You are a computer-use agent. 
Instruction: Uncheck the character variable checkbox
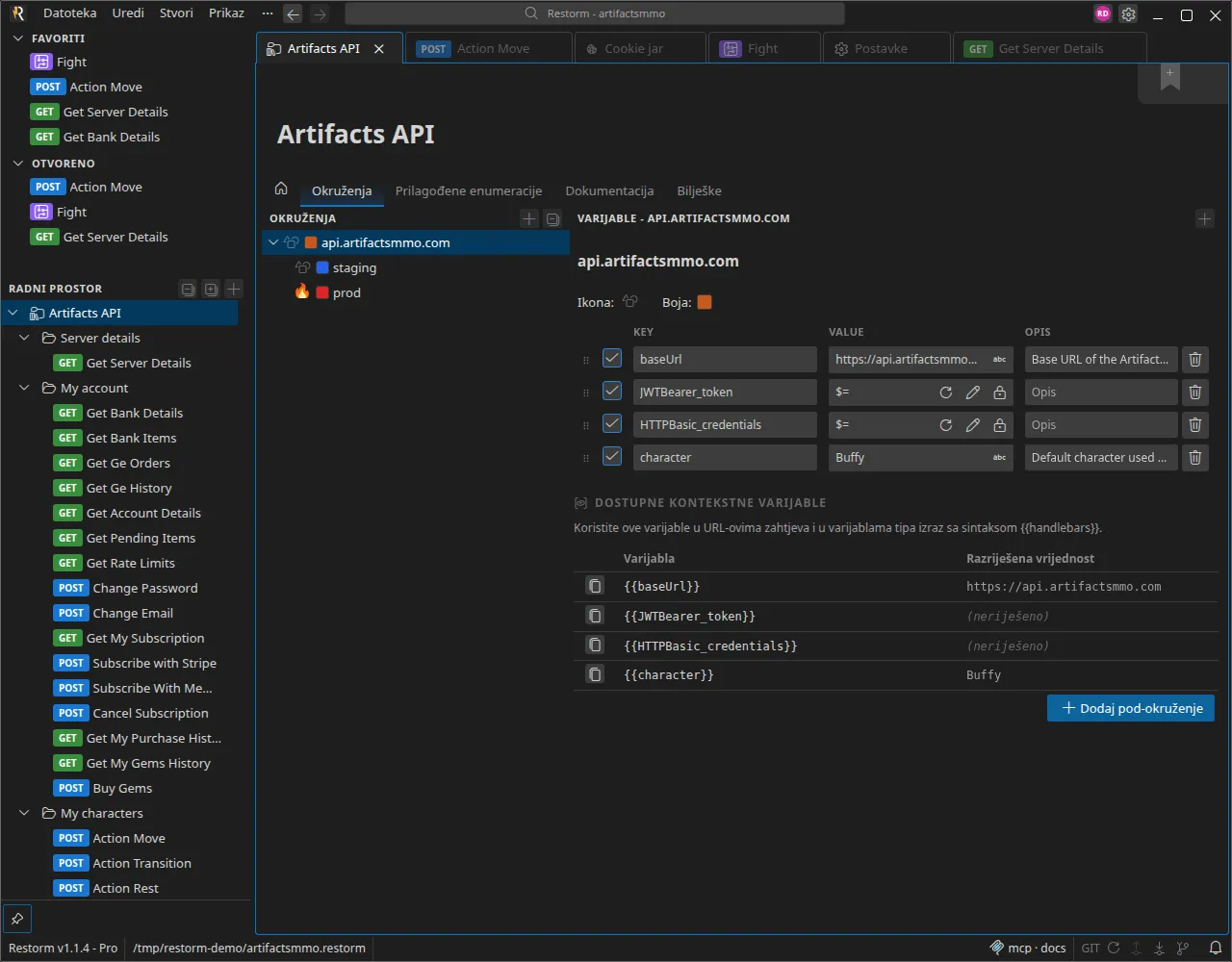click(612, 456)
